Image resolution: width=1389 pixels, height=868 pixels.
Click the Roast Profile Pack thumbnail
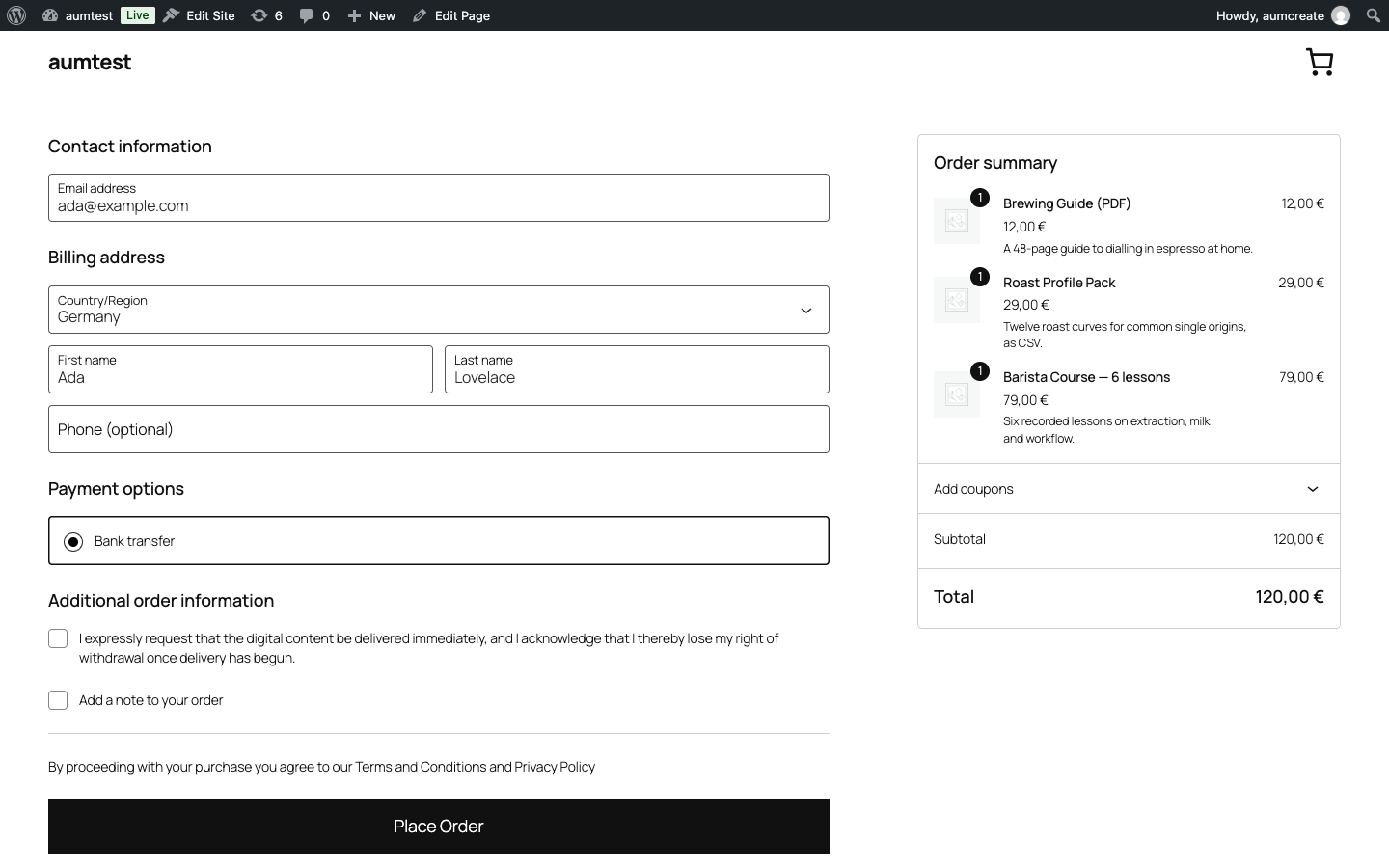pyautogui.click(x=957, y=300)
